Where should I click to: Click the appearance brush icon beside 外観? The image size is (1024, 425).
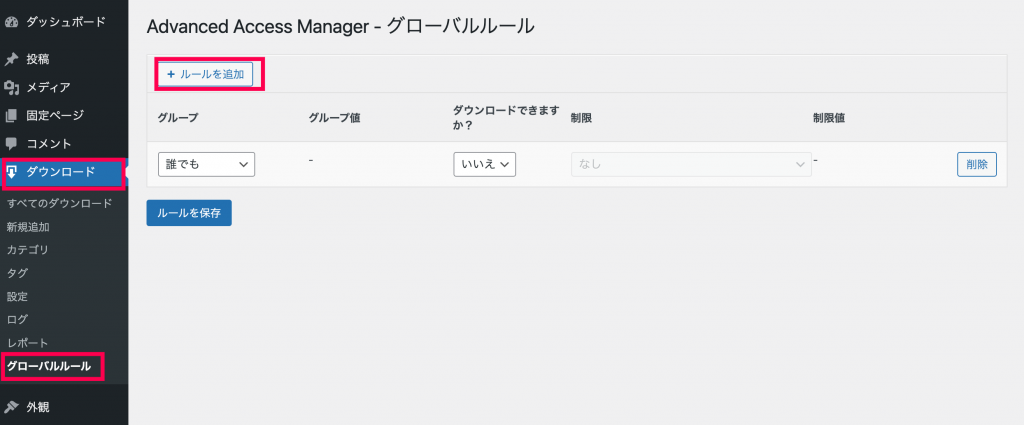tap(11, 407)
